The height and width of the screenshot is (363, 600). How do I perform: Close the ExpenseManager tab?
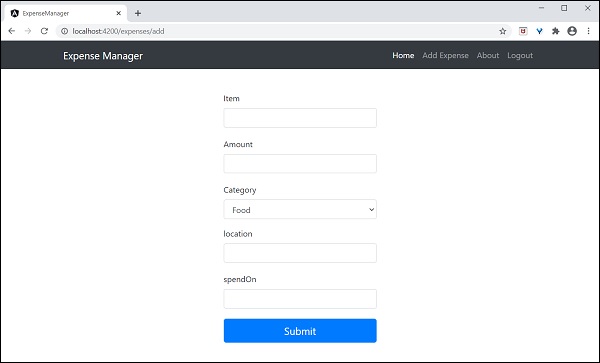[x=119, y=13]
